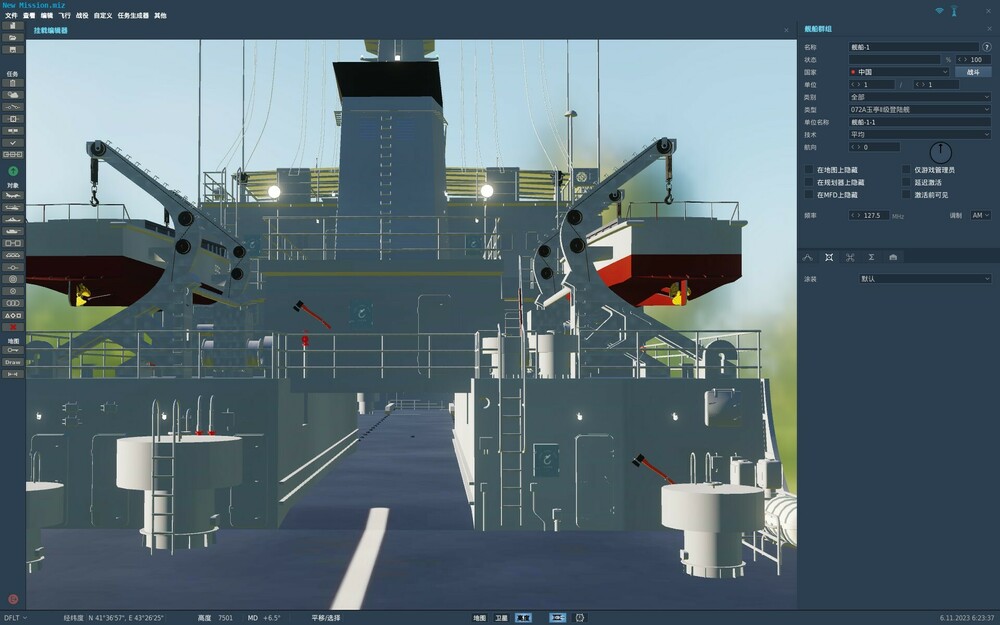Screen dimensions: 1000x625
Task: Enable 仅游戏管理员 checkbox
Action: pyautogui.click(x=906, y=170)
